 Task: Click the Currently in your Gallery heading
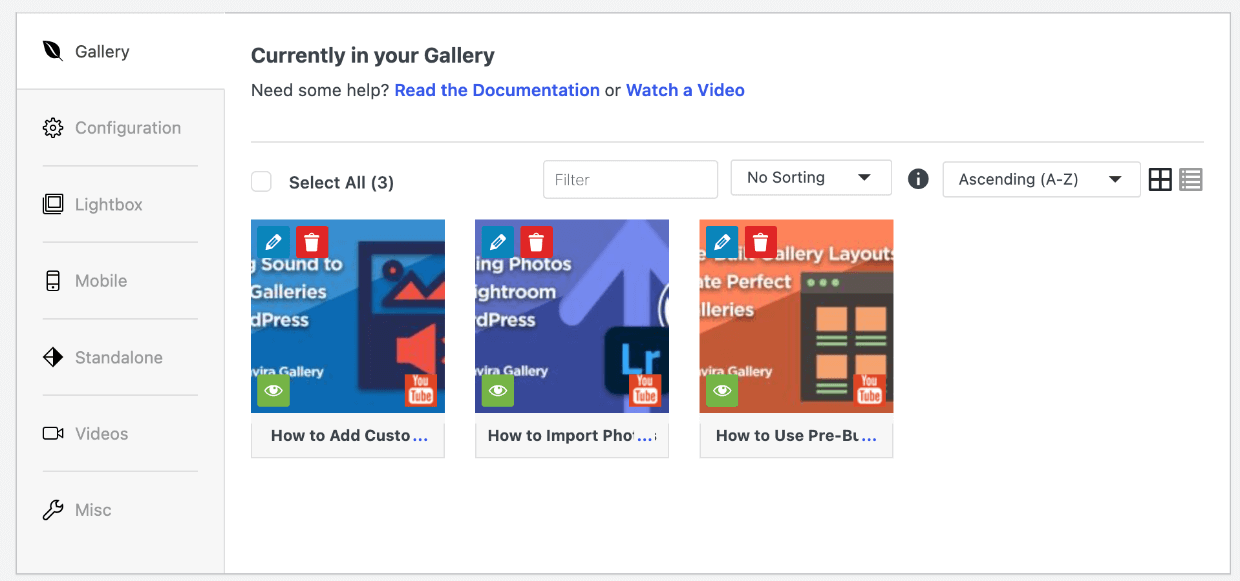point(373,56)
